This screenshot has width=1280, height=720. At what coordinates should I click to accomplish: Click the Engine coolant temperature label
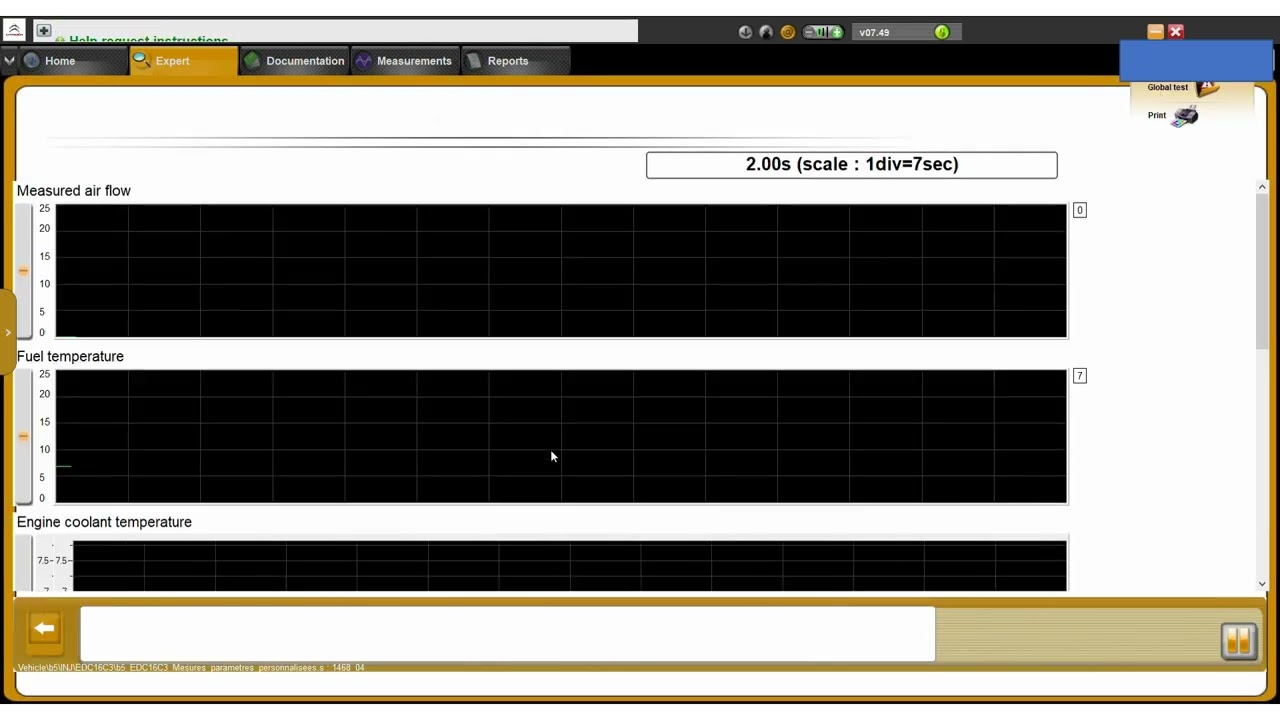tap(104, 522)
